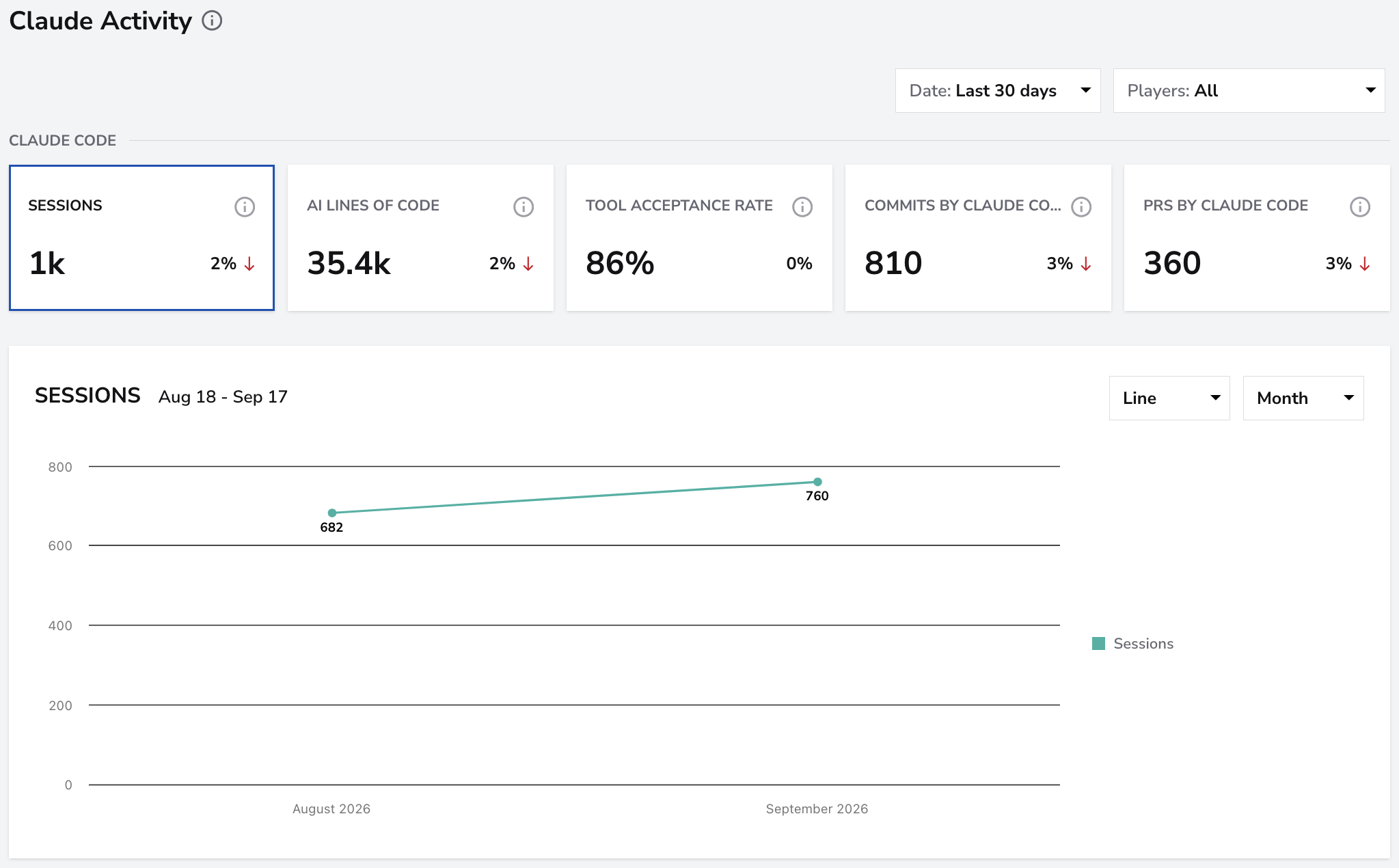1399x868 pixels.
Task: Click the September 2026 axis label
Action: [817, 809]
